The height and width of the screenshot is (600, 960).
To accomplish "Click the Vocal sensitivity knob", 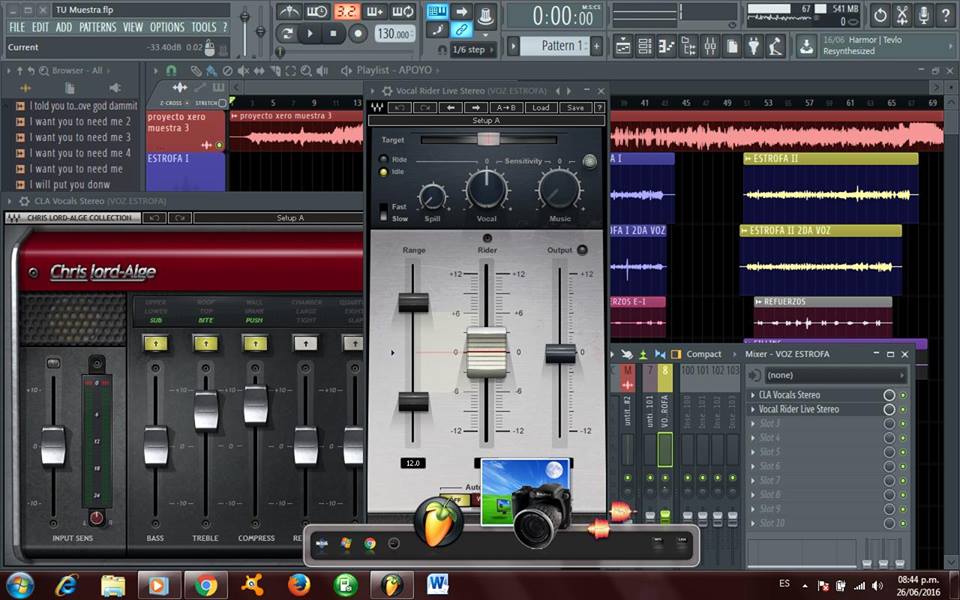I will [x=487, y=189].
